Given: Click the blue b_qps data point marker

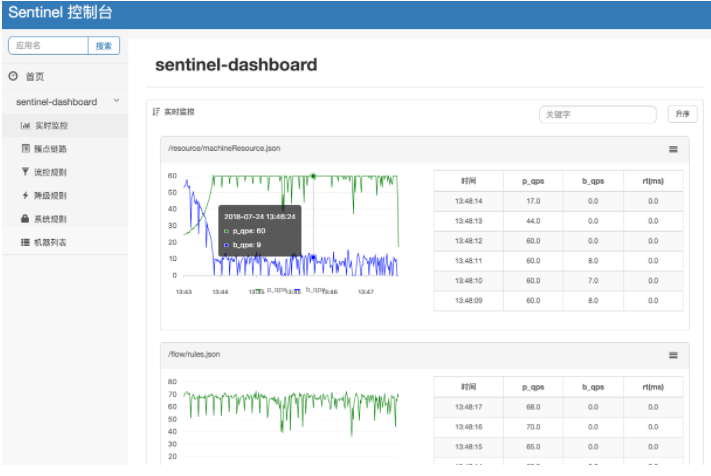Looking at the screenshot, I should 313,257.
